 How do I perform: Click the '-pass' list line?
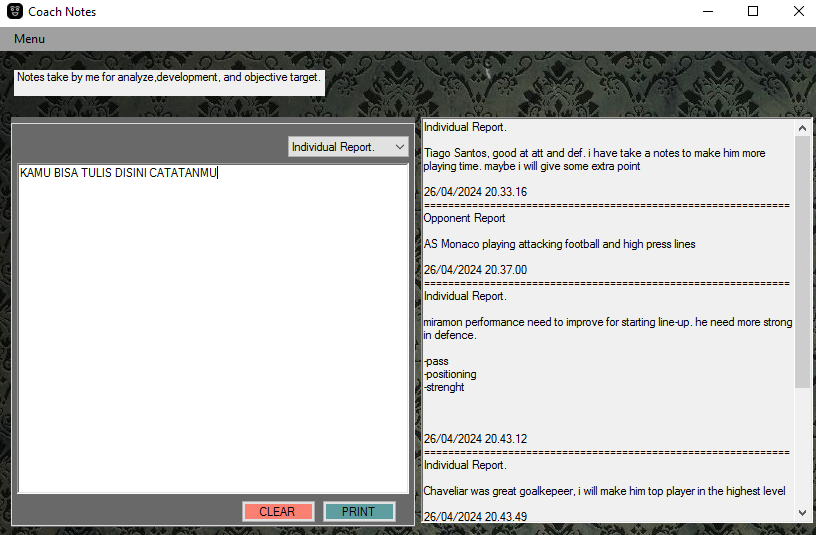tap(436, 361)
